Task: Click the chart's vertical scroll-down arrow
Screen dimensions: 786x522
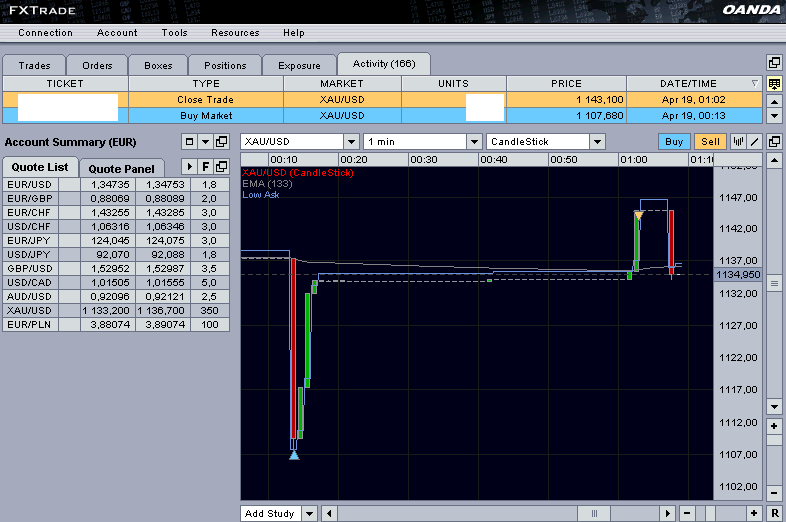Action: click(x=774, y=407)
